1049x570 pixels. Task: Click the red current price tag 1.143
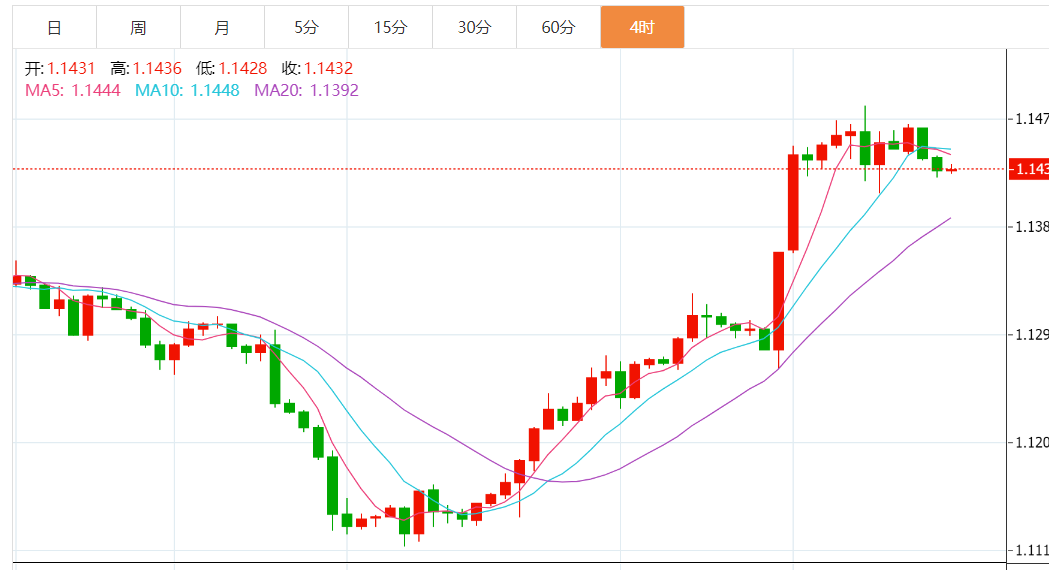click(x=1029, y=169)
